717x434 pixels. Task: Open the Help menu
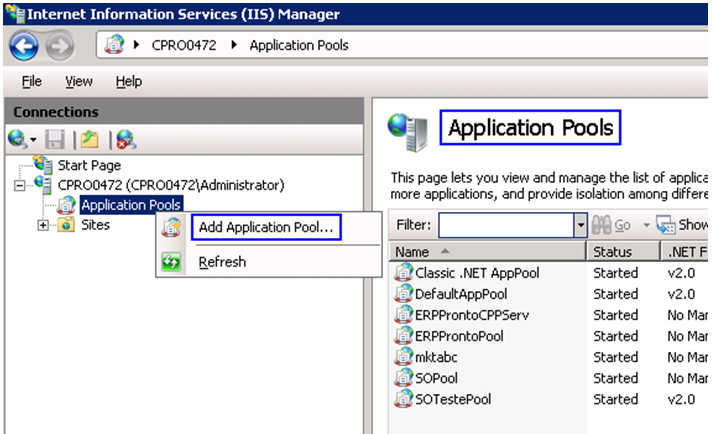(128, 81)
